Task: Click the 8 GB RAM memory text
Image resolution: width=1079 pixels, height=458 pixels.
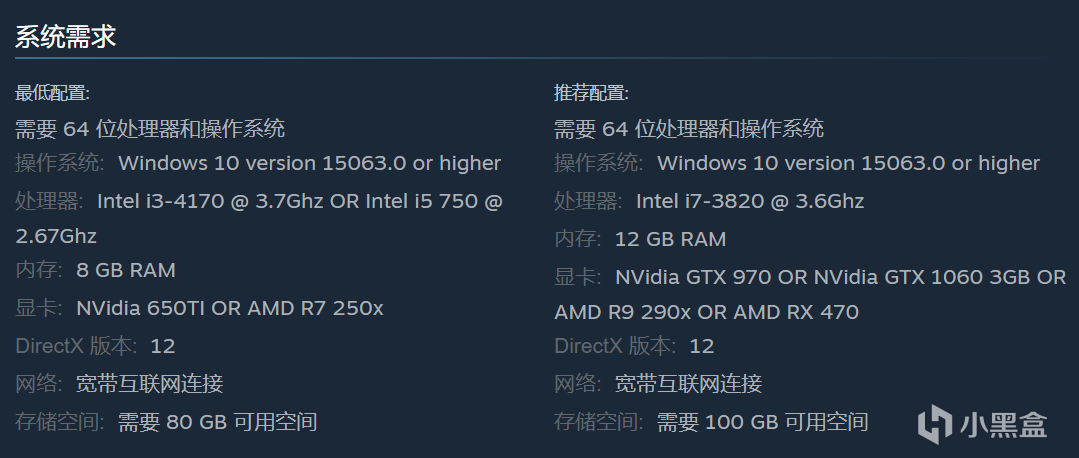Action: pyautogui.click(x=126, y=270)
